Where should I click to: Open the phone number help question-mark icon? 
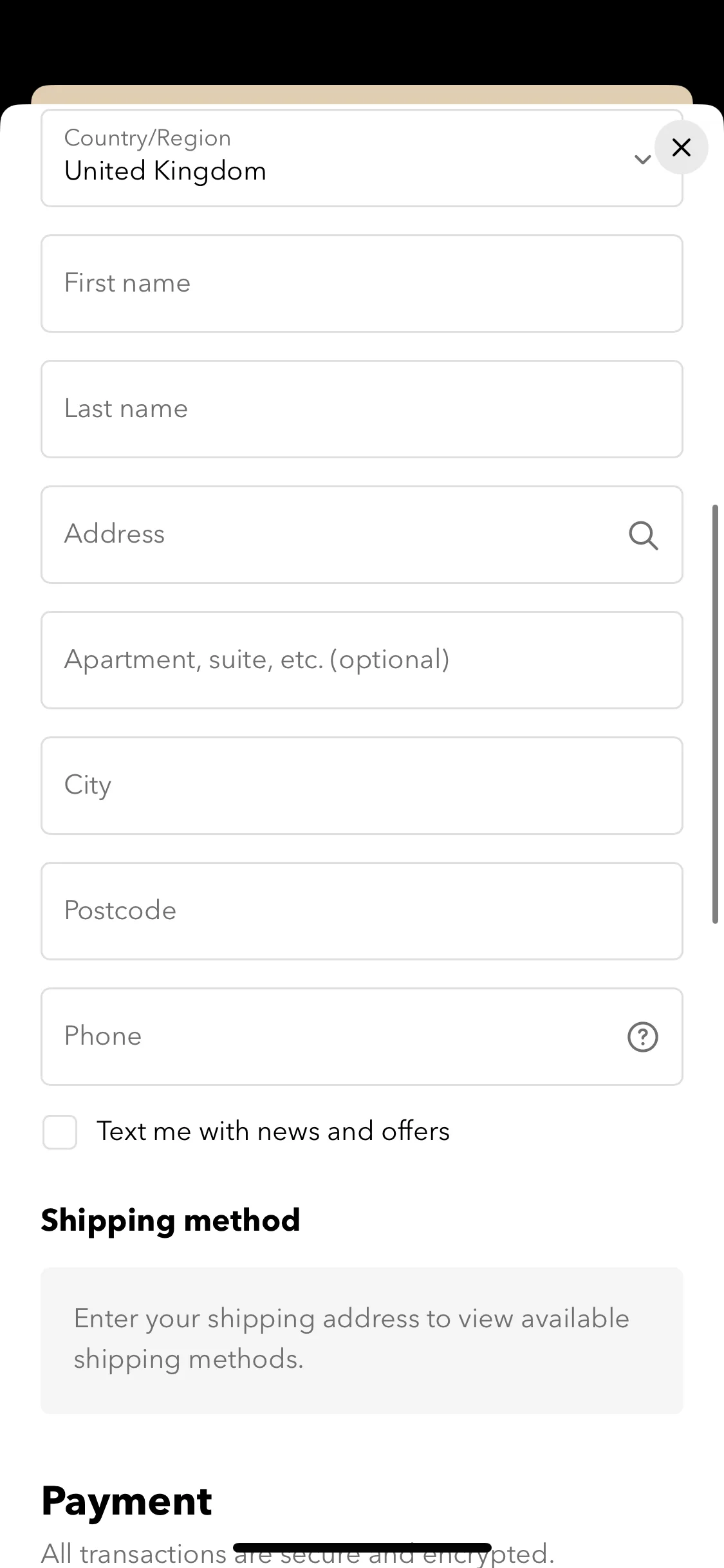click(643, 1037)
